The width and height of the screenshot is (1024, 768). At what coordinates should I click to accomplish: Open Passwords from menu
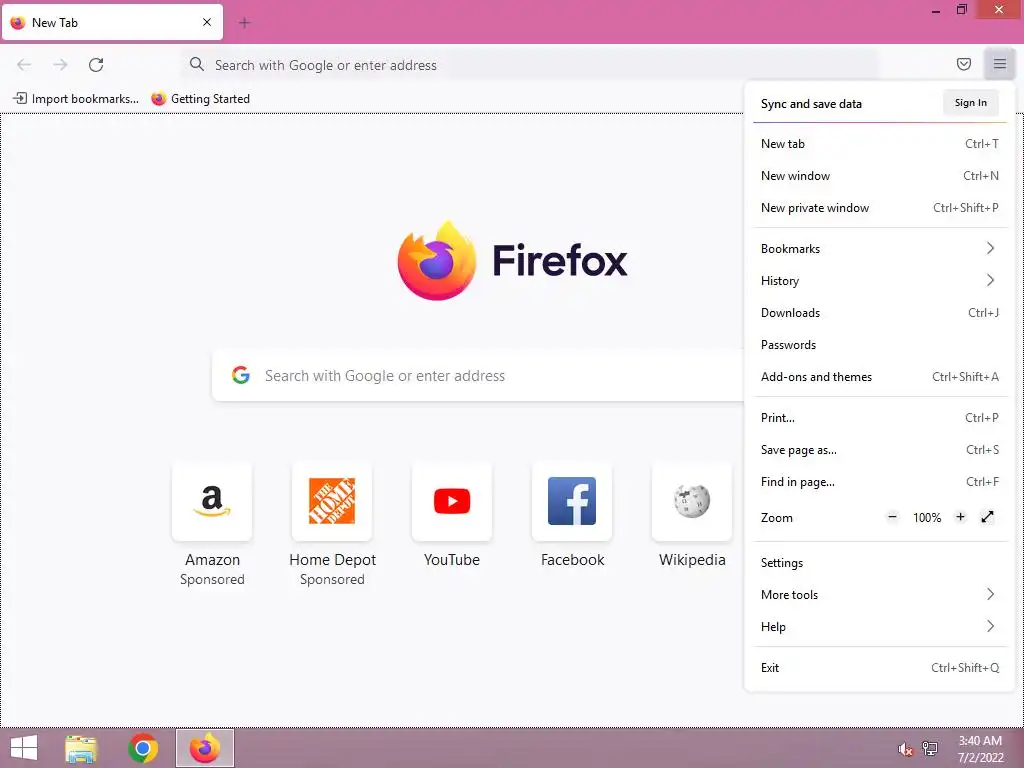(880, 345)
